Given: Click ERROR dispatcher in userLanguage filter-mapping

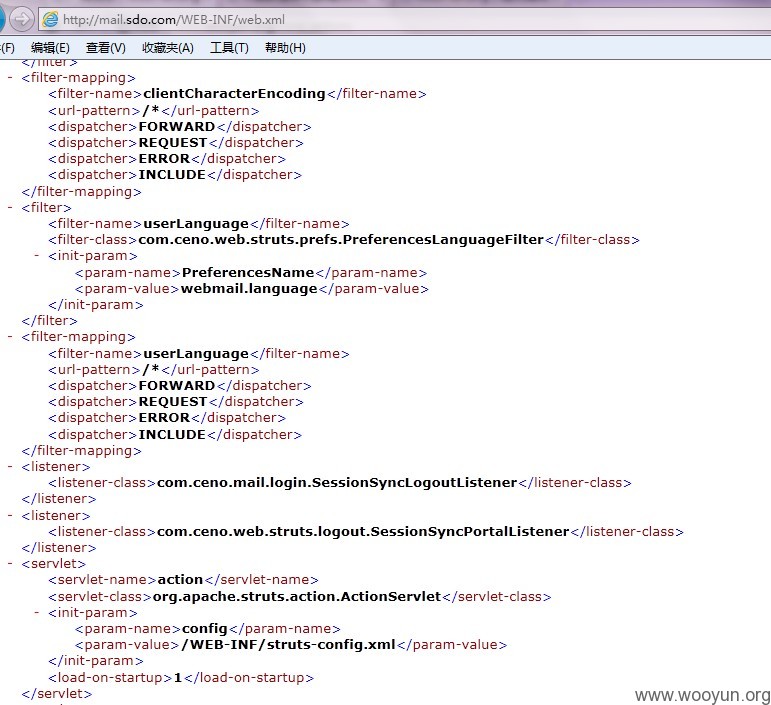Looking at the screenshot, I should (164, 417).
